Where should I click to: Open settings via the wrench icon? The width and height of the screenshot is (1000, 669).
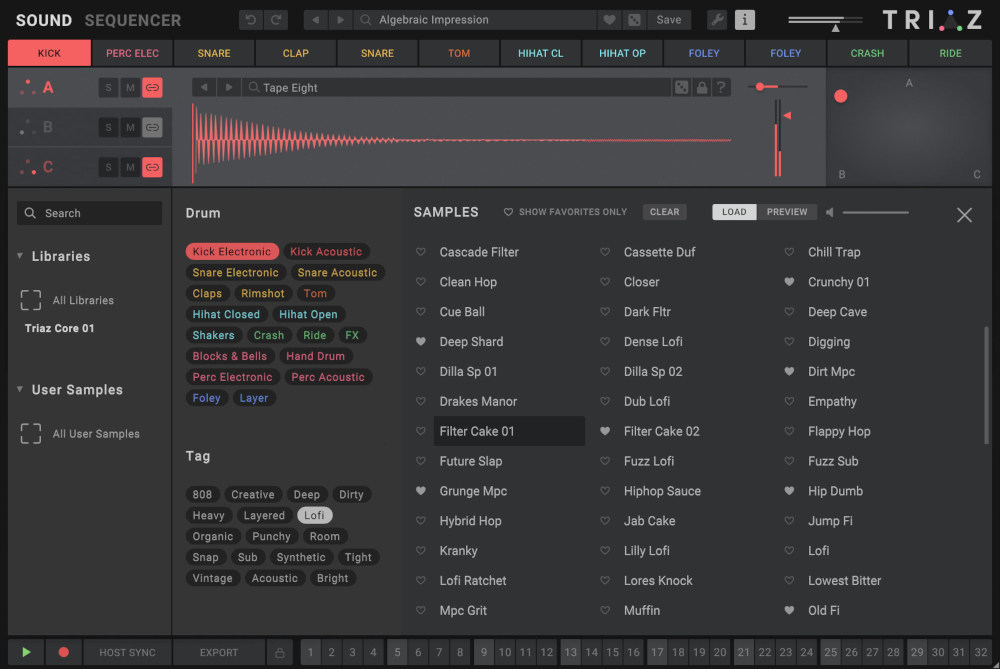pyautogui.click(x=718, y=19)
